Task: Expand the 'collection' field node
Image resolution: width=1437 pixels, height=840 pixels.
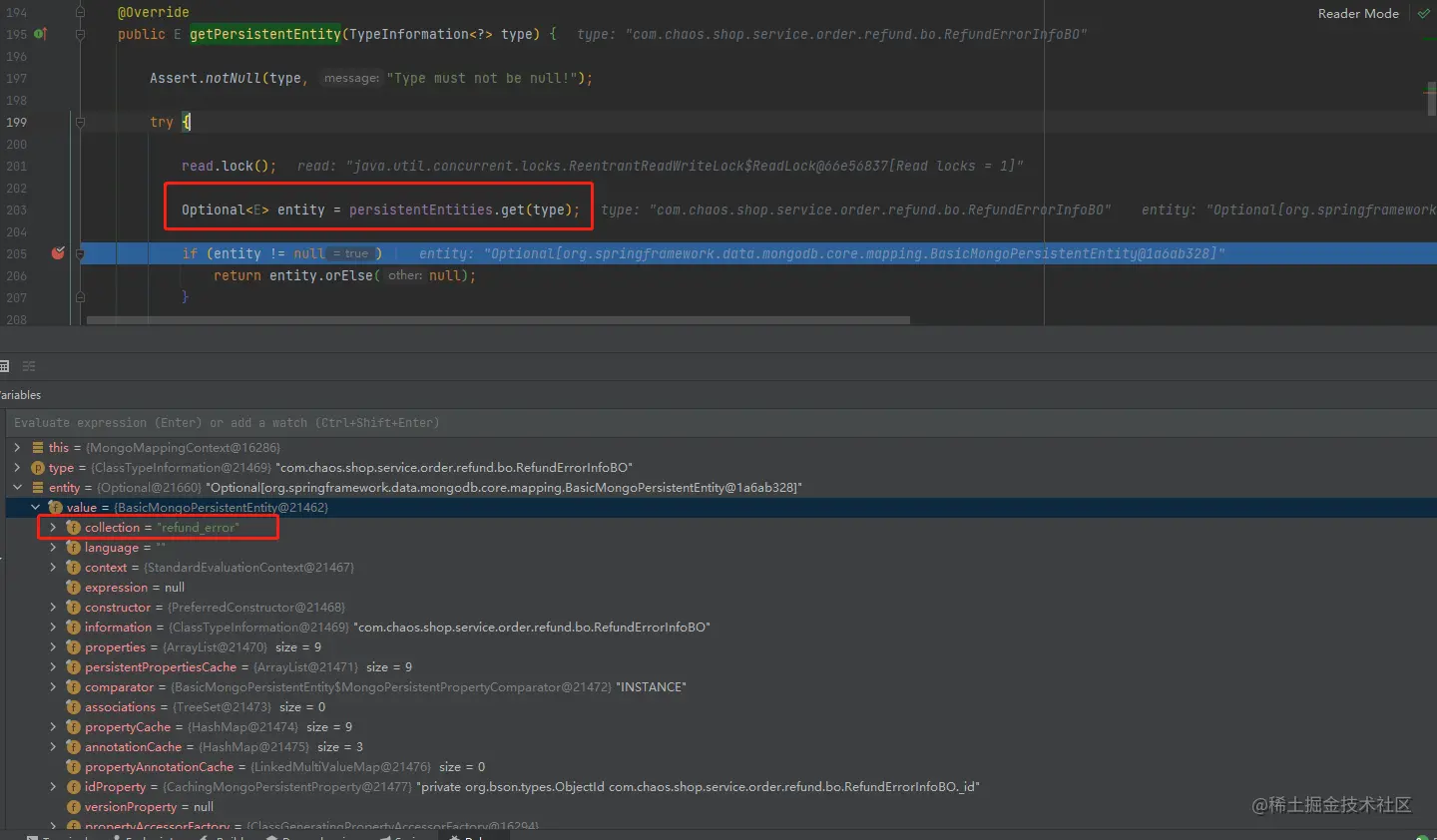Action: (53, 528)
